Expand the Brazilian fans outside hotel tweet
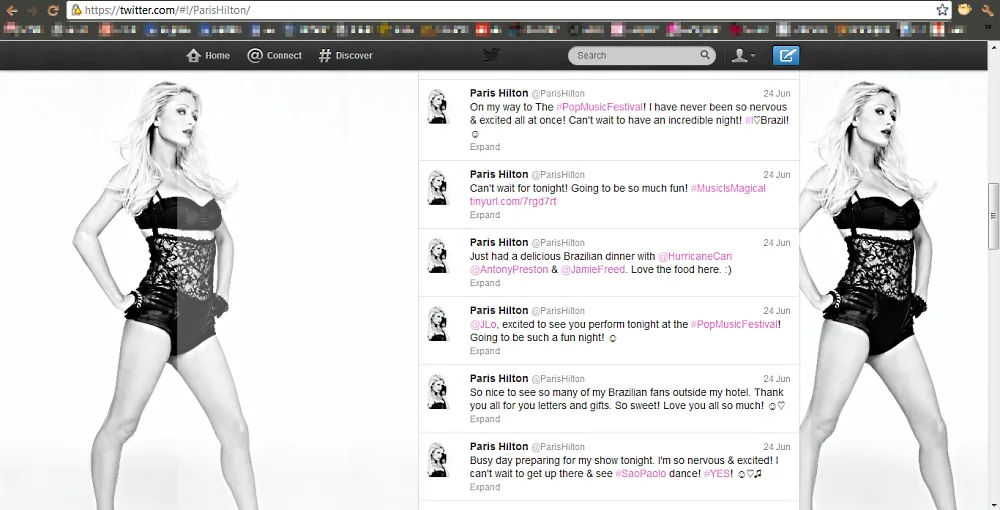This screenshot has width=1000, height=510. pyautogui.click(x=485, y=419)
